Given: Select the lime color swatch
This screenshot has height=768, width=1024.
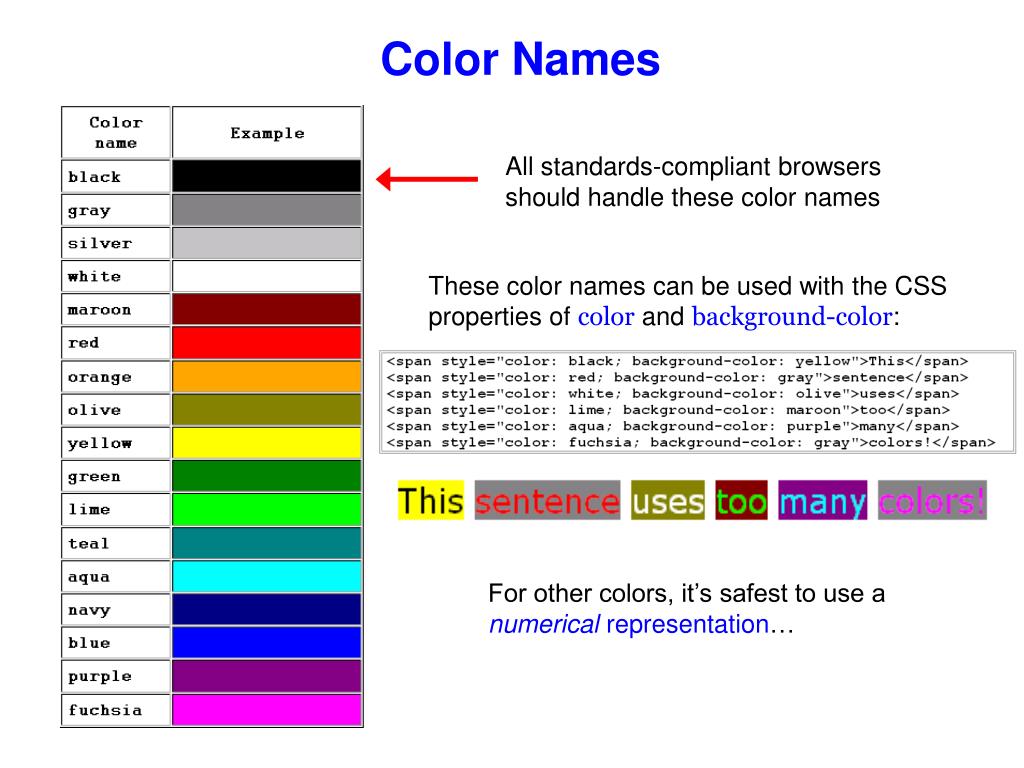Looking at the screenshot, I should 265,509.
